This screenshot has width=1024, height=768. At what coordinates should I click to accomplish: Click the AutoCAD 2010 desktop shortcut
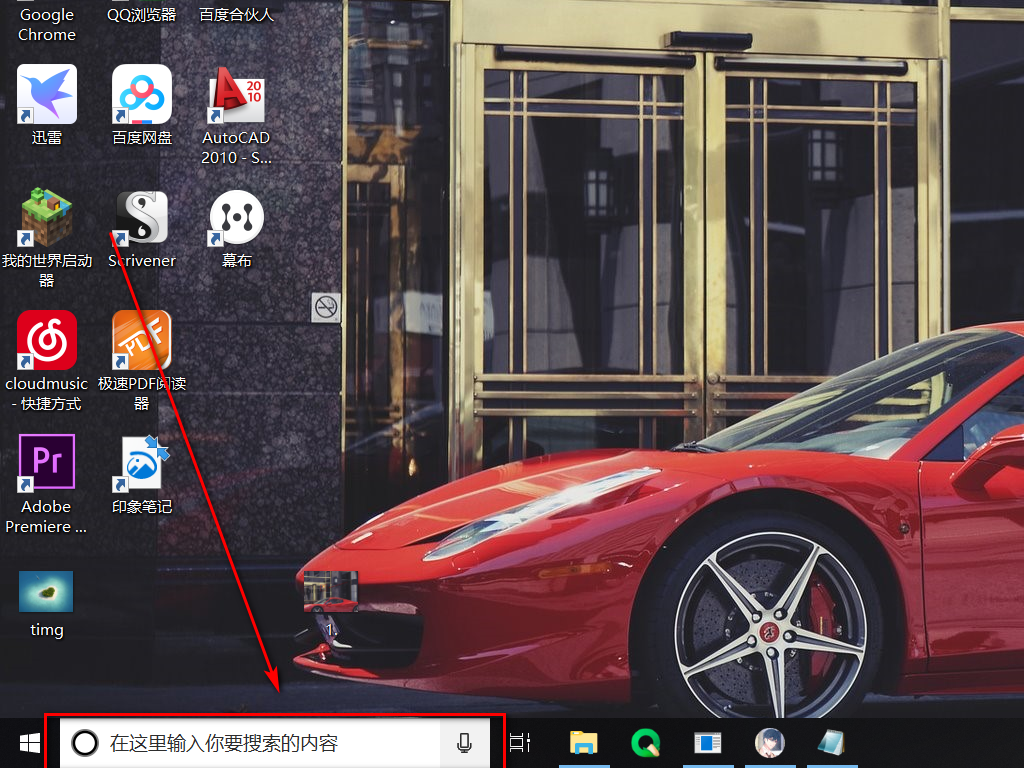(236, 95)
